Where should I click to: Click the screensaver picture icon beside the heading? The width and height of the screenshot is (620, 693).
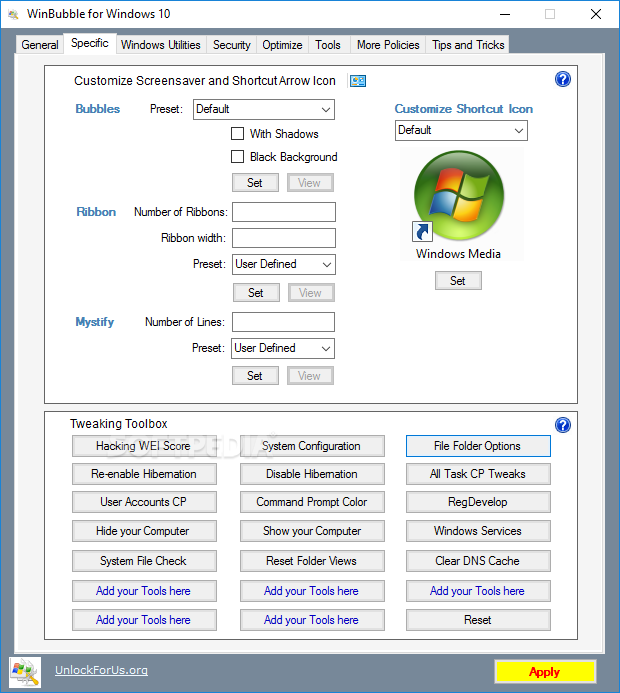358,81
